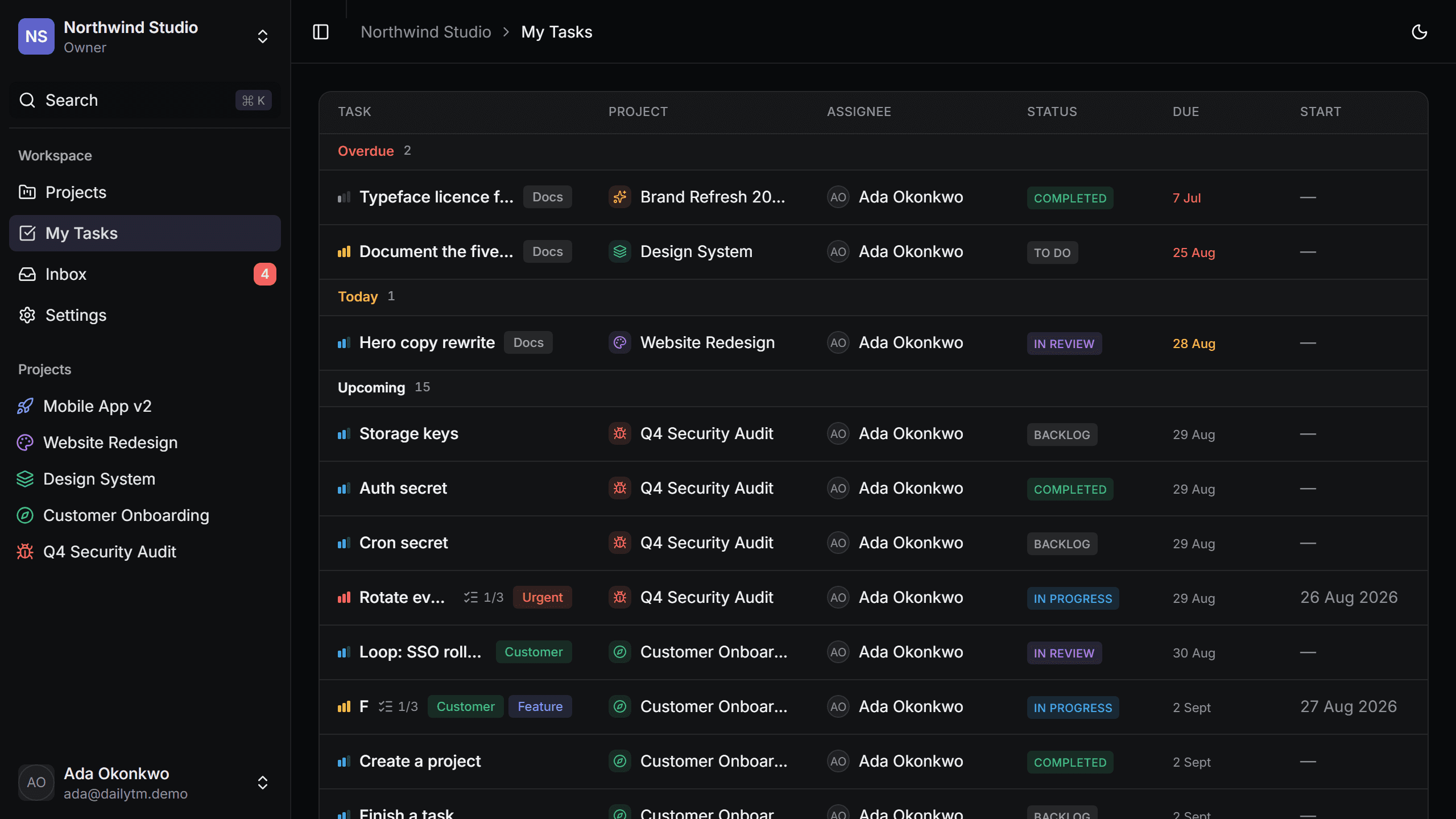Viewport: 1456px width, 819px height.
Task: Open TO DO status of Document the five task
Action: 1052,253
